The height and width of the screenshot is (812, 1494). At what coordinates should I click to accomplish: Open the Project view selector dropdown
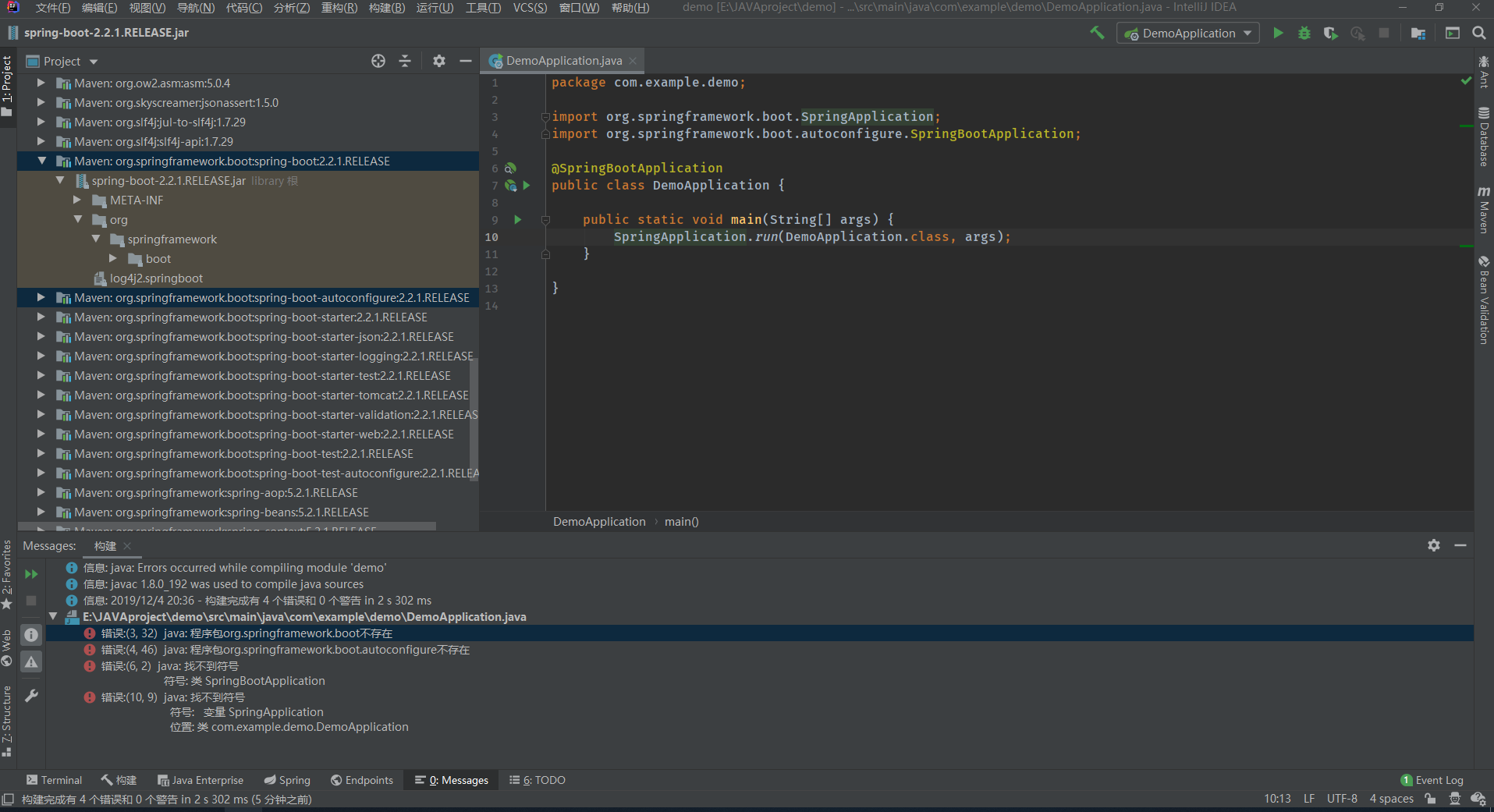click(62, 61)
